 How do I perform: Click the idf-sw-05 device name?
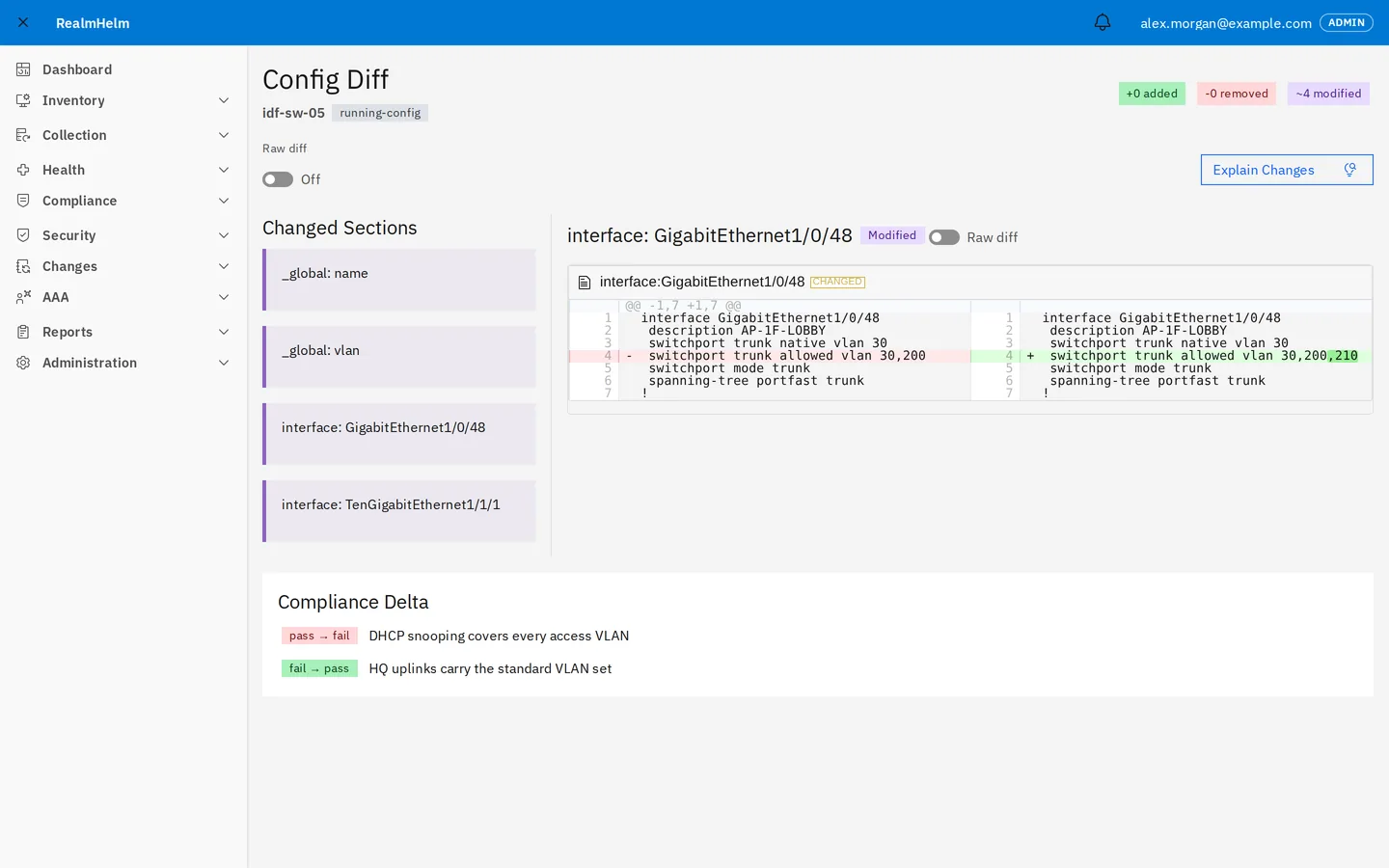coord(293,113)
